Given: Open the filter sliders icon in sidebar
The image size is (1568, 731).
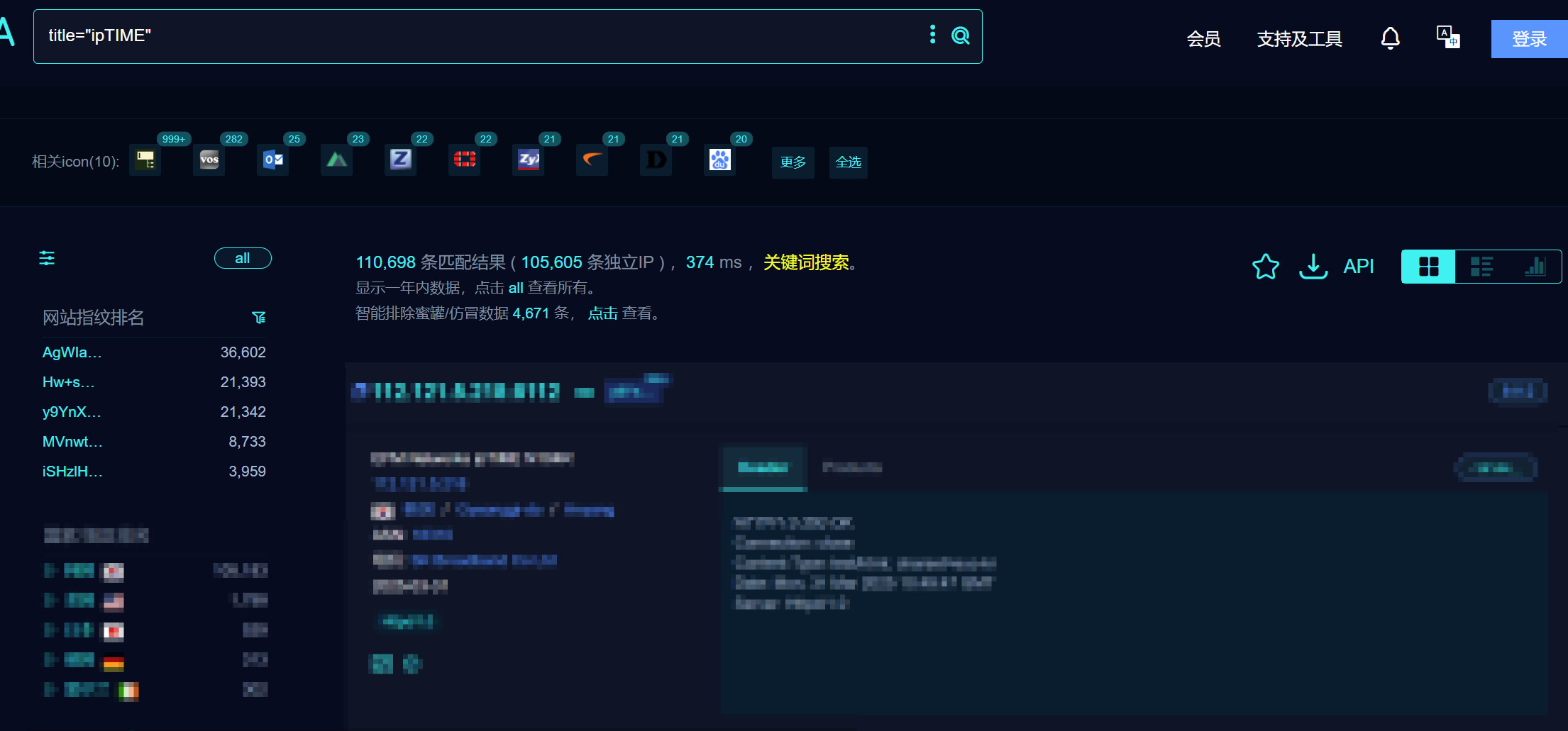Looking at the screenshot, I should 47,258.
